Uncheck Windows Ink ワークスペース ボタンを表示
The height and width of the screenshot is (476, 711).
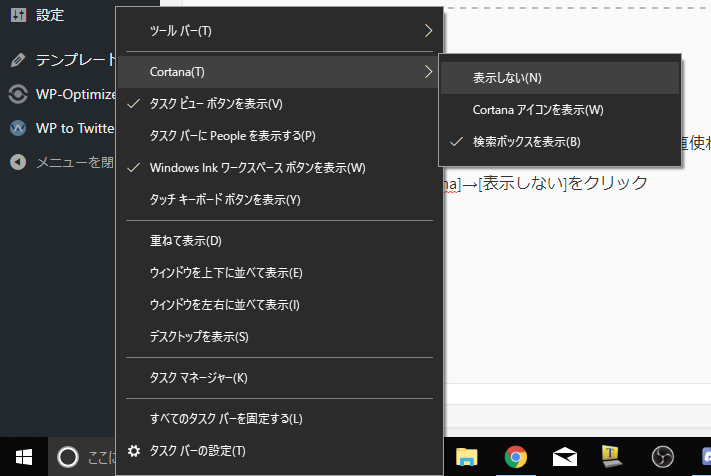pos(256,168)
